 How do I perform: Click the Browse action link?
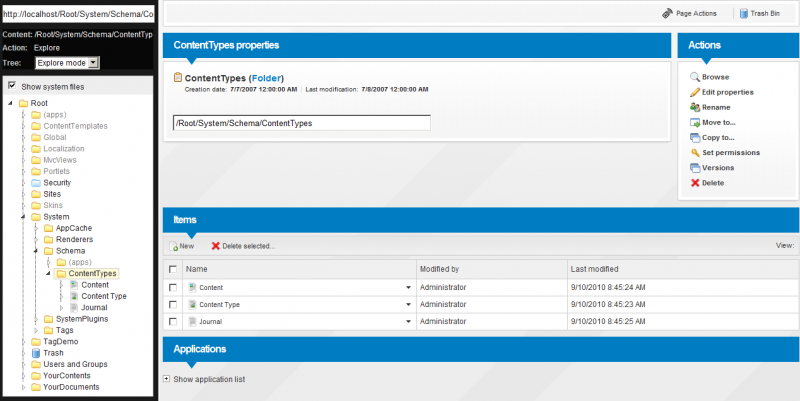tap(715, 77)
